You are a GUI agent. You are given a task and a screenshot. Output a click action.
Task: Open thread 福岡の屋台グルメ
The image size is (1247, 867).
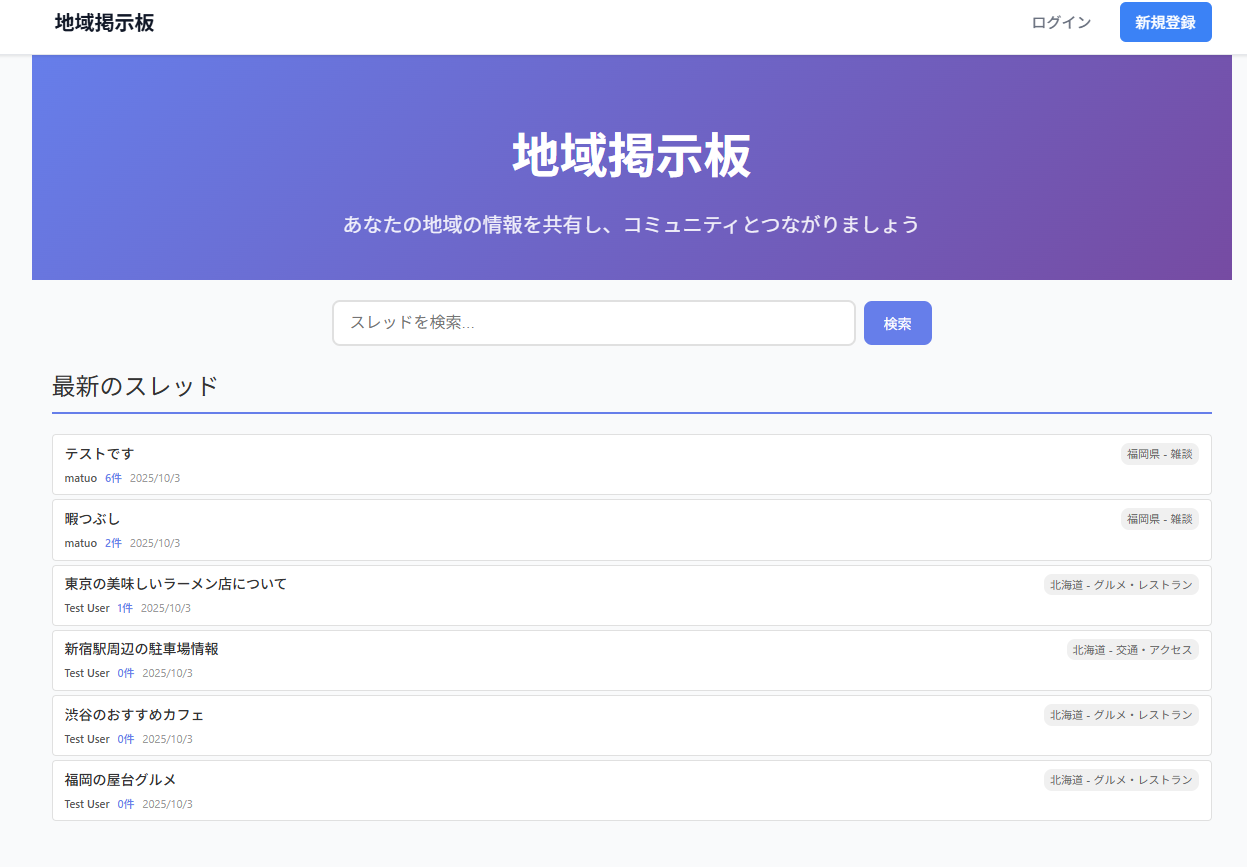click(x=120, y=780)
